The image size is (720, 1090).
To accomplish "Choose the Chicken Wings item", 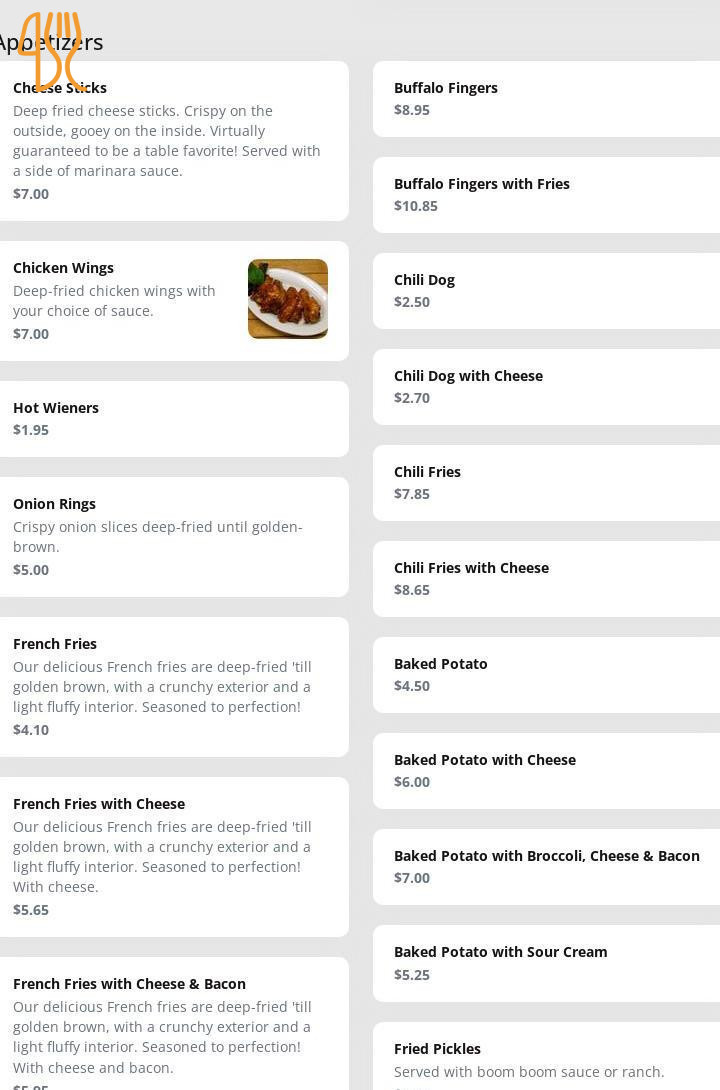I will (174, 301).
